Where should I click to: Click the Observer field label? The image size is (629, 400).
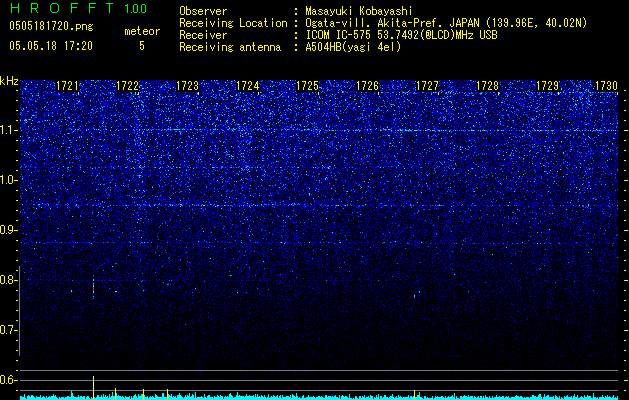pos(203,11)
